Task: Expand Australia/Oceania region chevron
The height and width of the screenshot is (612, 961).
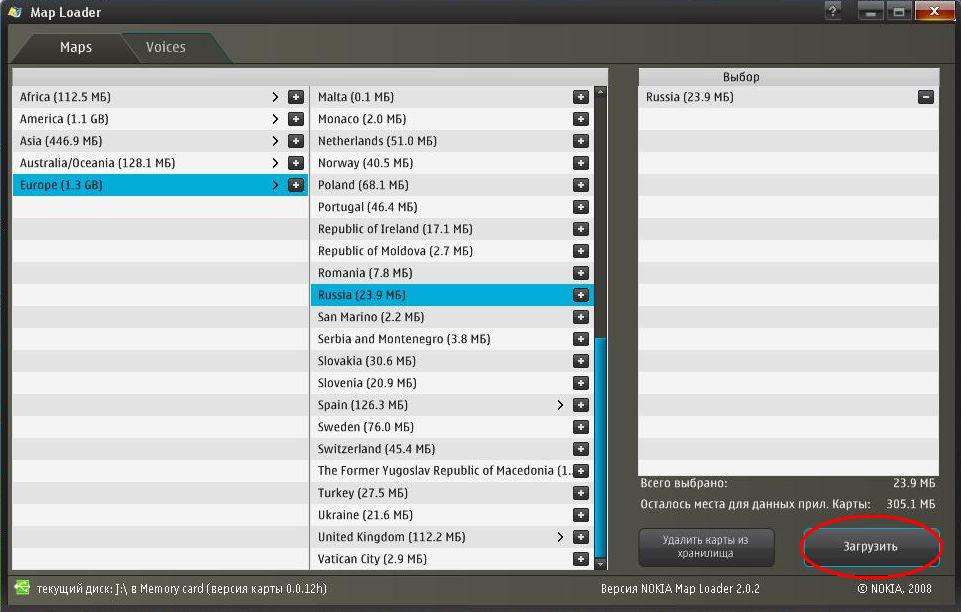Action: click(x=275, y=163)
